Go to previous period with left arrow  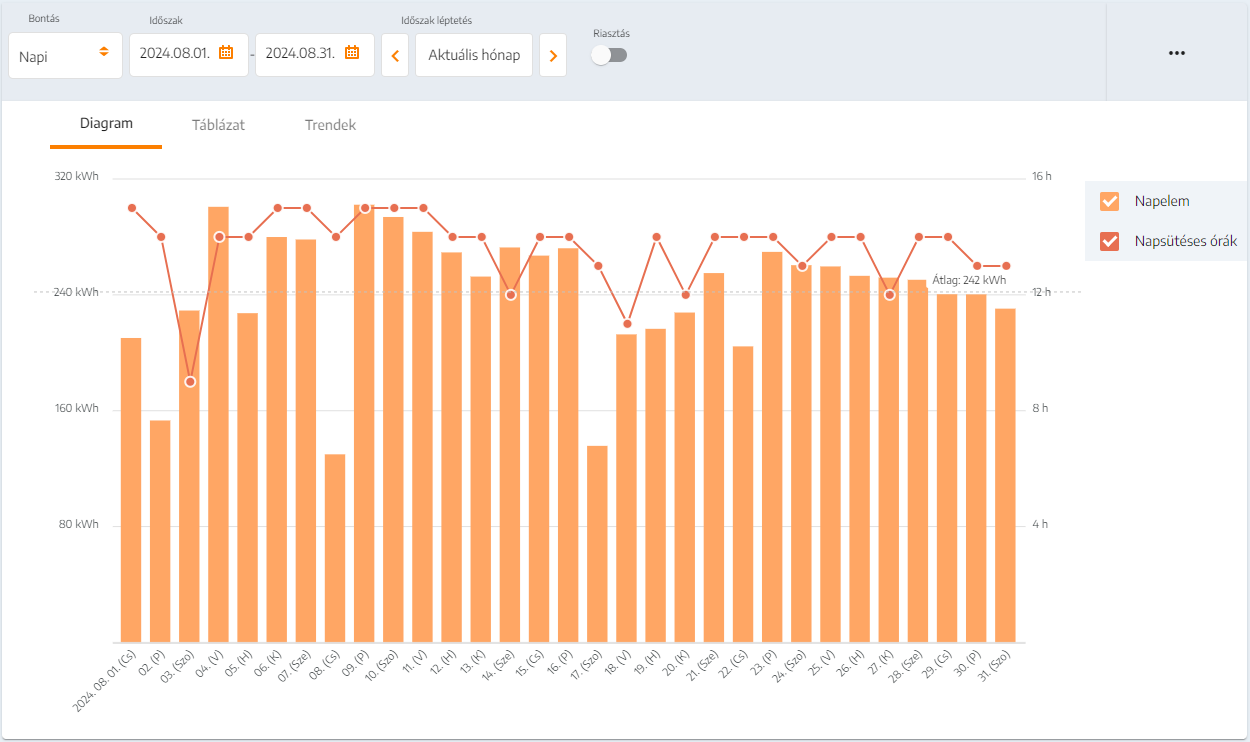[x=395, y=55]
